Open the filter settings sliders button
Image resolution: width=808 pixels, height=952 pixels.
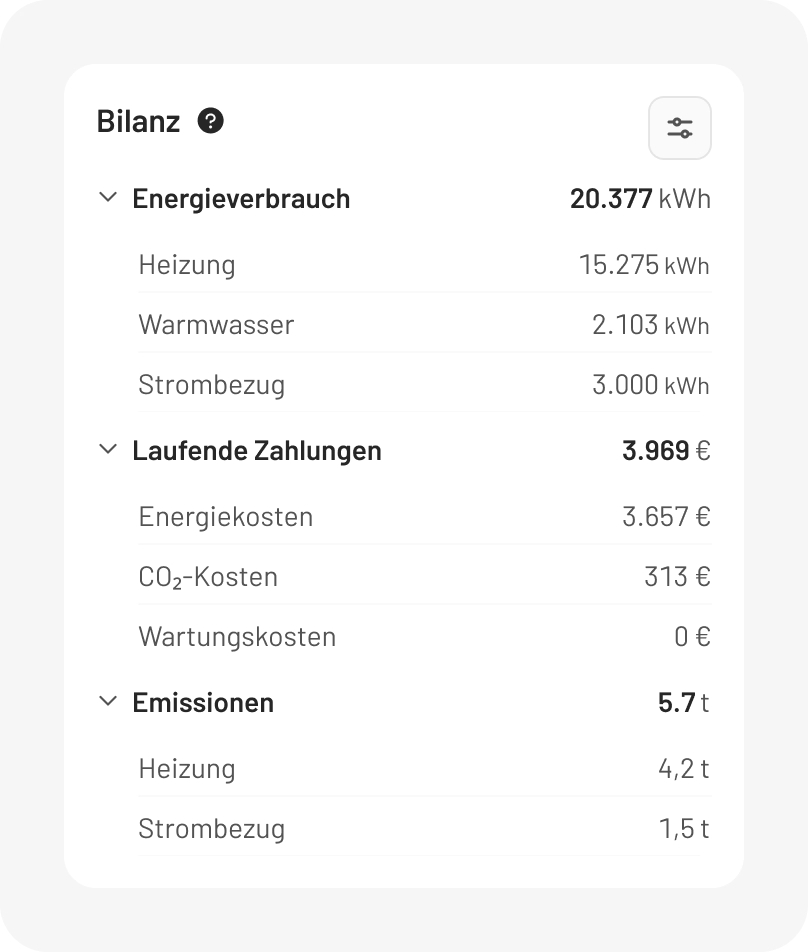[680, 128]
